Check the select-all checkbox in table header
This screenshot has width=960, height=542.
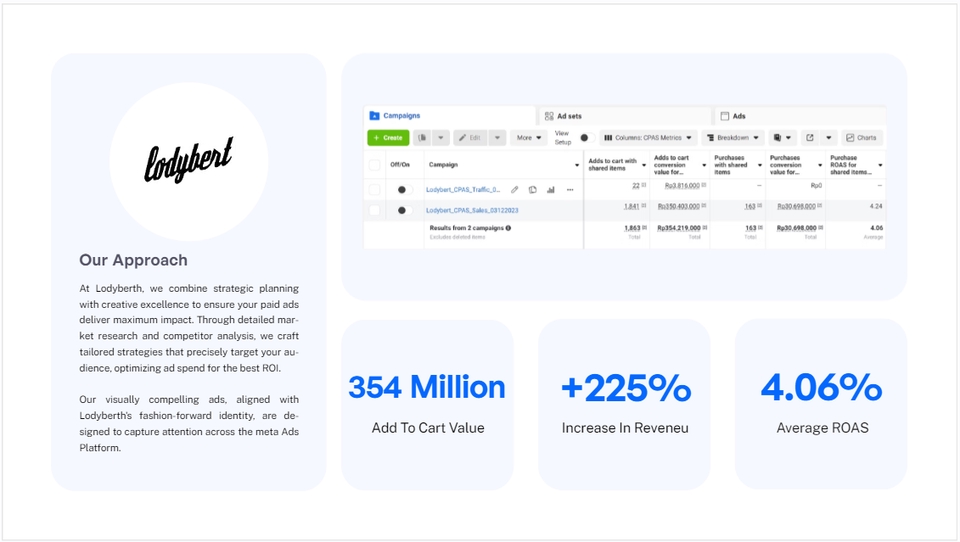374,165
